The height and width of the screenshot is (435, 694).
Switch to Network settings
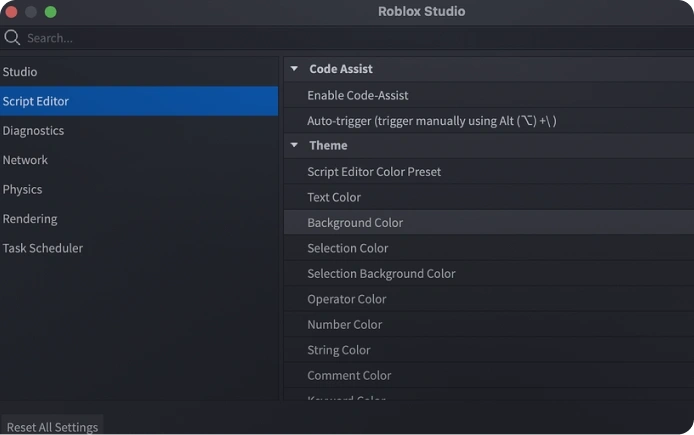coord(139,160)
